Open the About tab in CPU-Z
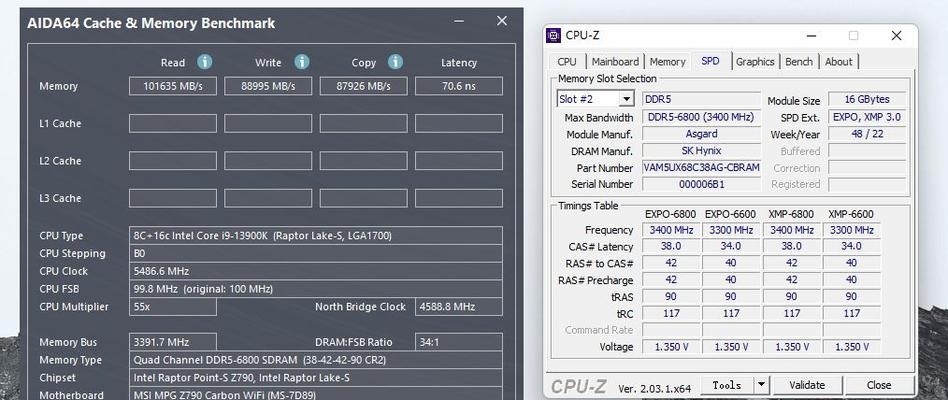This screenshot has height=400, width=948. (x=839, y=62)
